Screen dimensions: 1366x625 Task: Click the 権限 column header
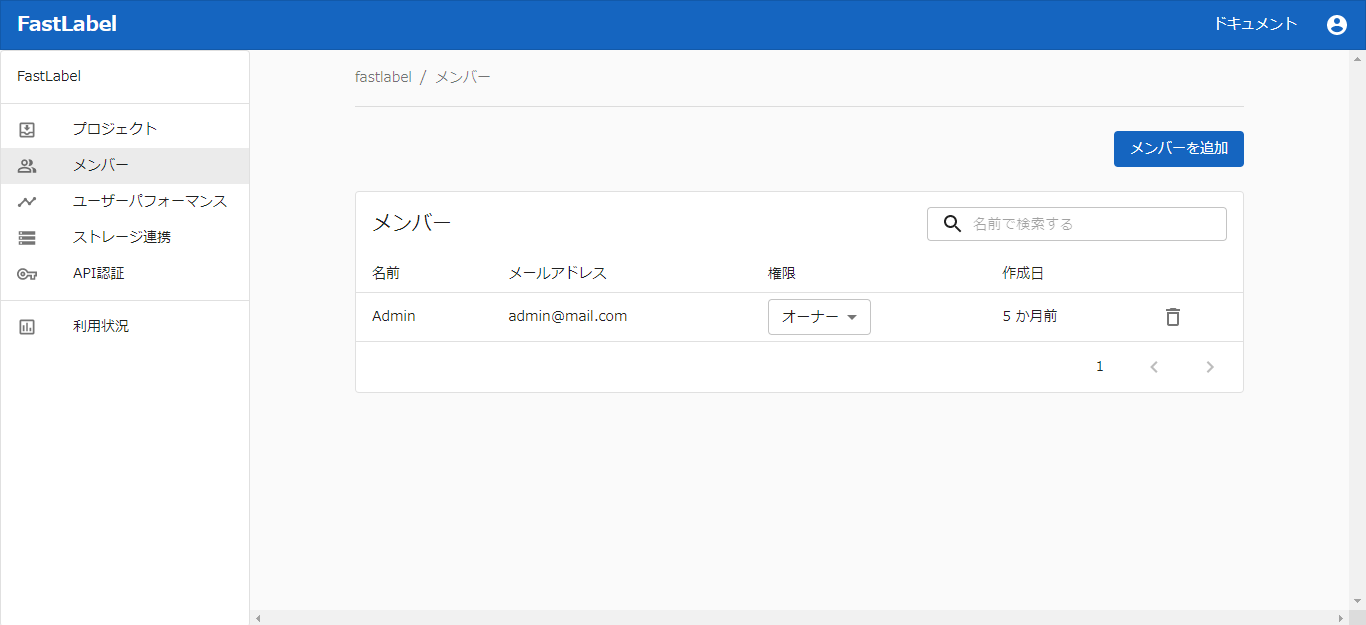tap(782, 274)
